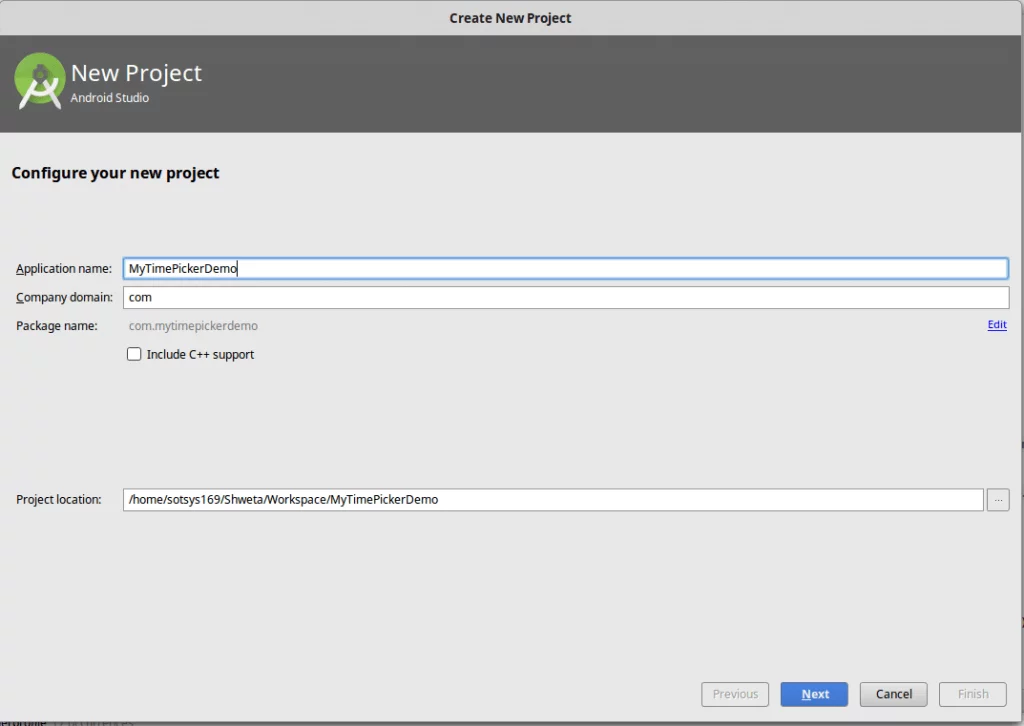Click inside the Company domain field
1024x726 pixels.
click(565, 297)
